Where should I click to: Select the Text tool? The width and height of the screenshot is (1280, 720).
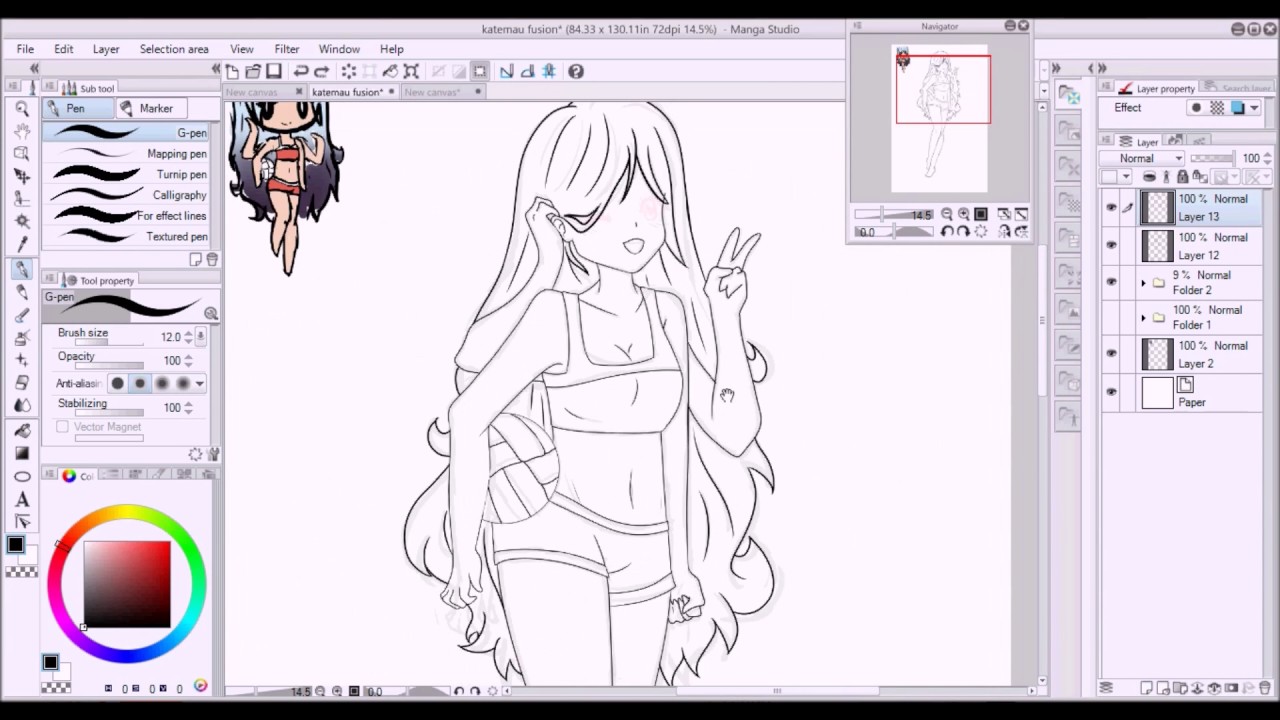pos(21,499)
